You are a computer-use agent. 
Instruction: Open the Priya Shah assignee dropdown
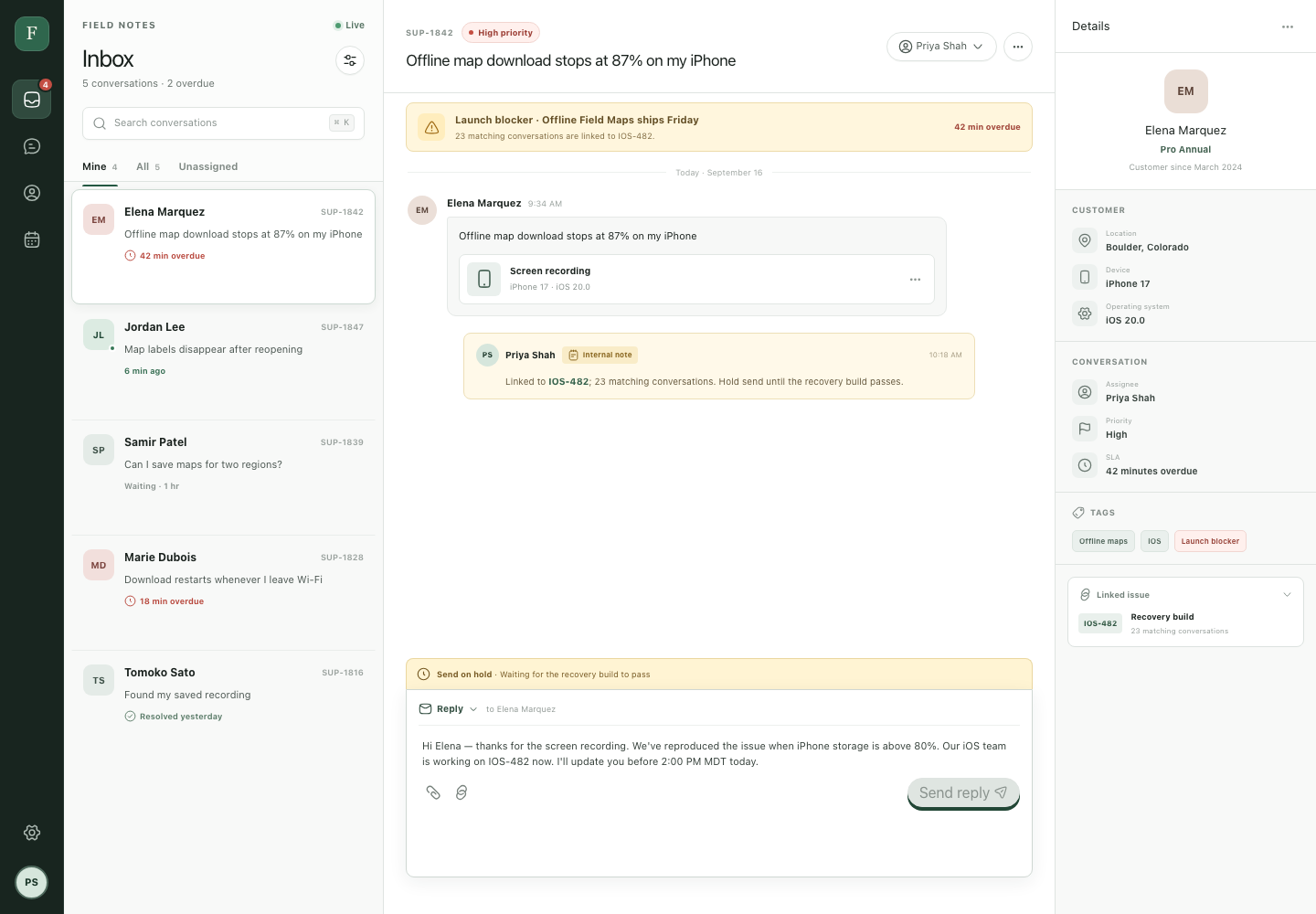[x=941, y=47]
